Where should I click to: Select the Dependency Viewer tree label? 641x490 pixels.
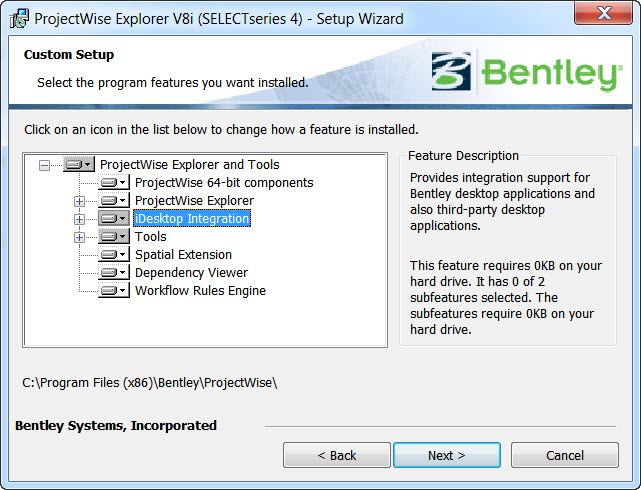(x=191, y=273)
